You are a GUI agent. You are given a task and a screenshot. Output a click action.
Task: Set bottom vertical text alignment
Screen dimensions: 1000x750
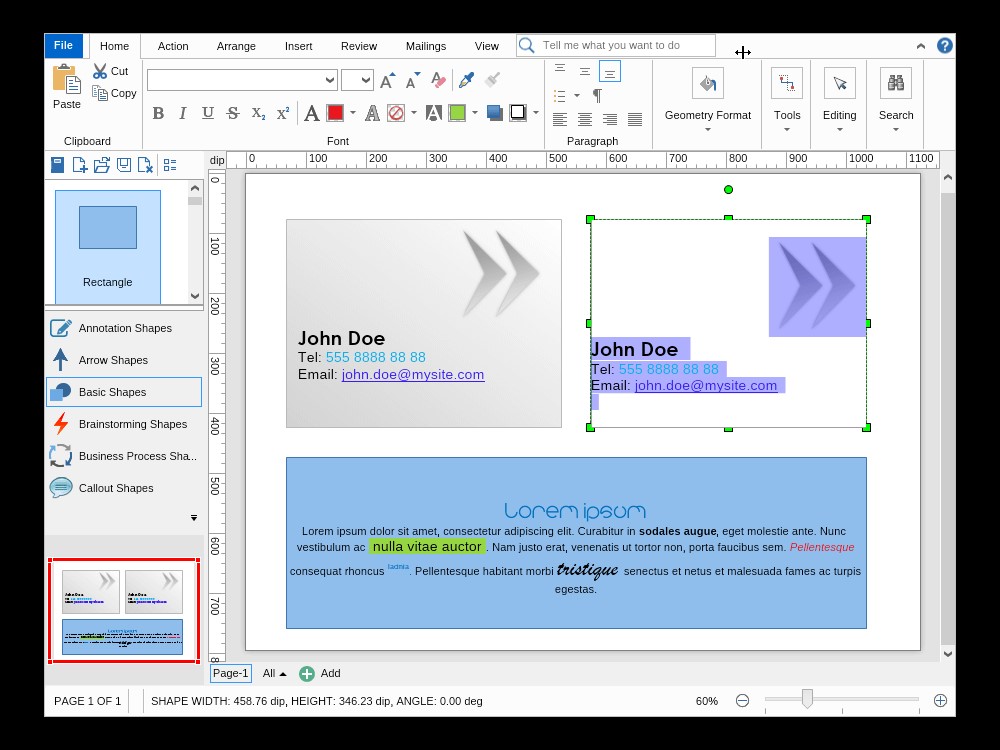click(x=610, y=72)
